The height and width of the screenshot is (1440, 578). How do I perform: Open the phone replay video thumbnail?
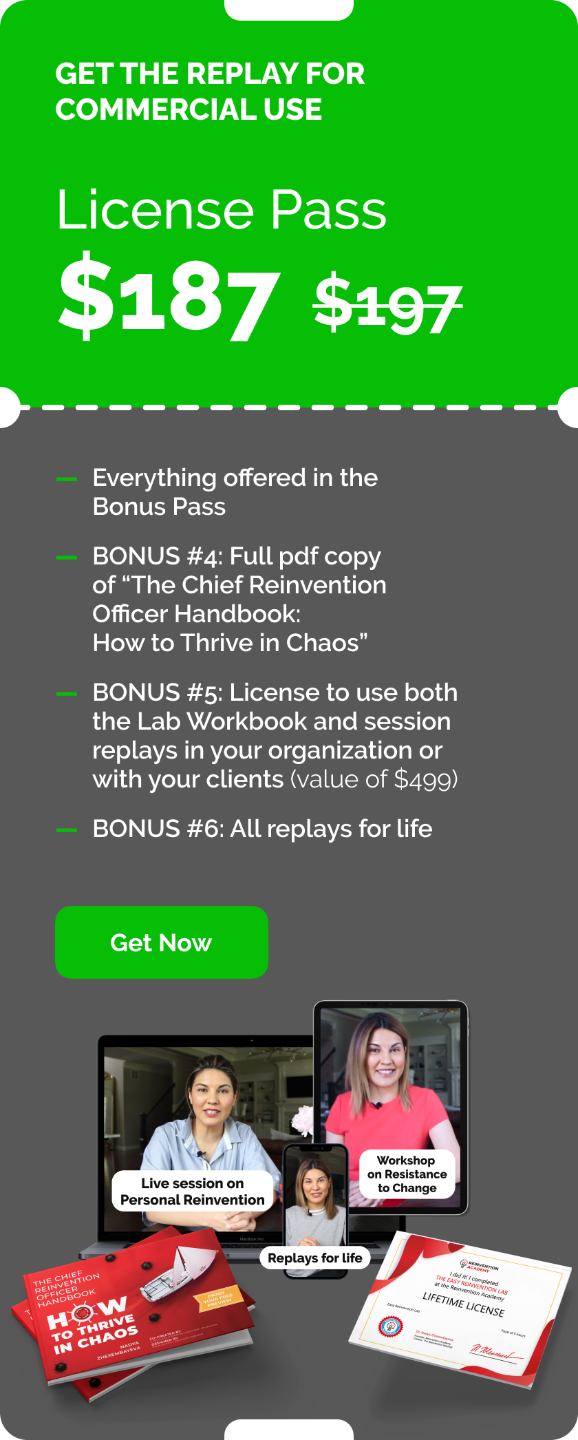pyautogui.click(x=316, y=1198)
